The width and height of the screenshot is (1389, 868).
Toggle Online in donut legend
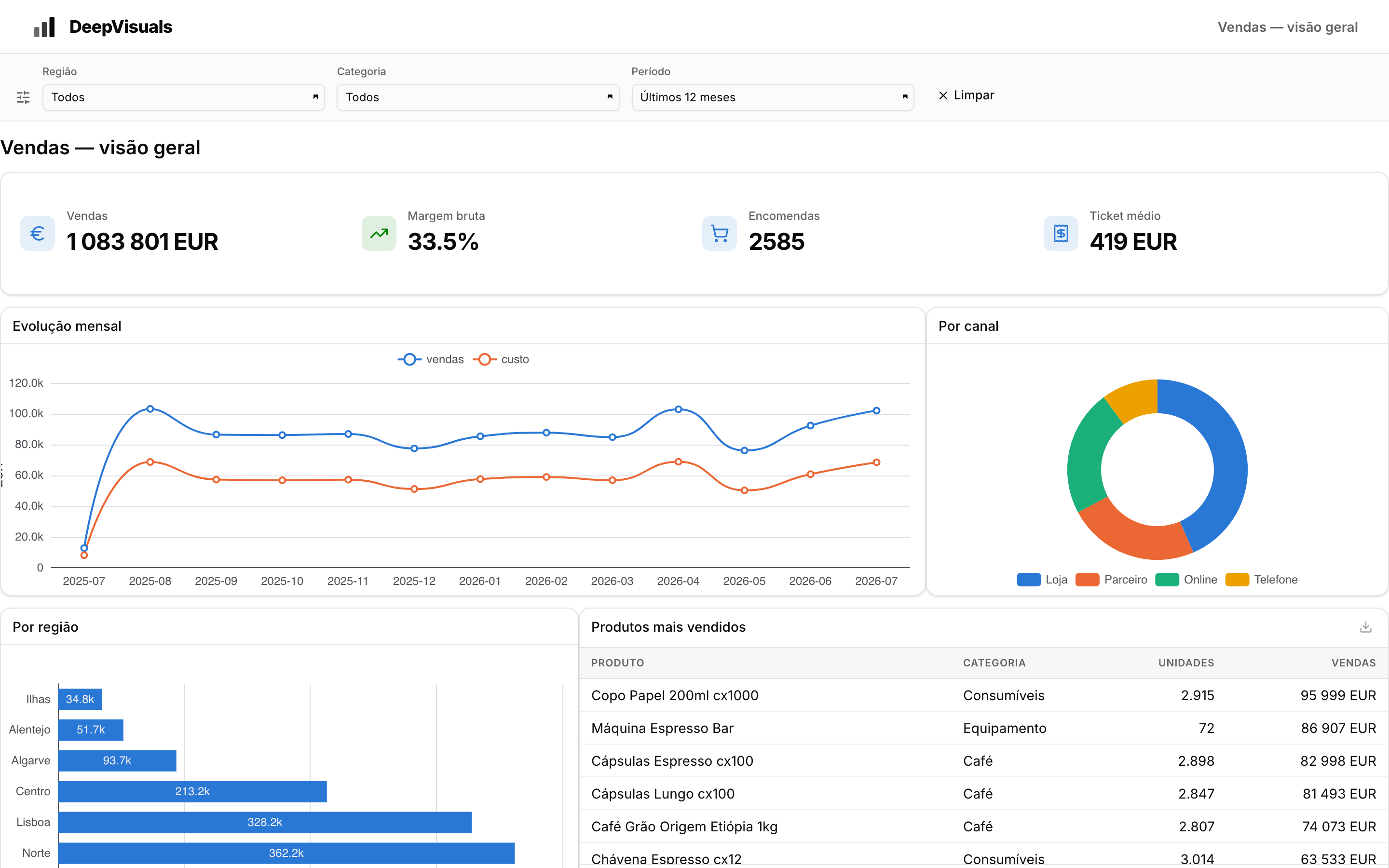tap(1186, 580)
